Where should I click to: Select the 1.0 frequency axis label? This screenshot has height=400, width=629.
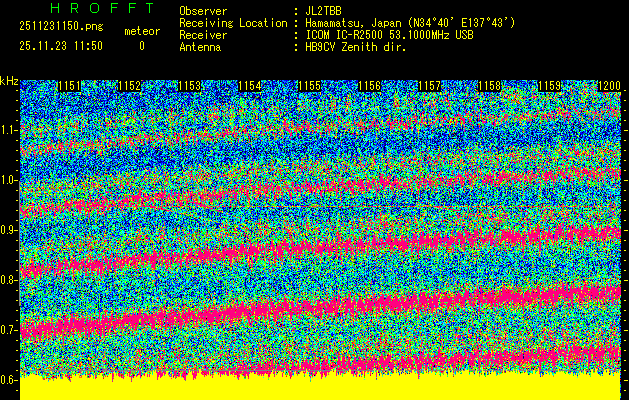coord(9,180)
